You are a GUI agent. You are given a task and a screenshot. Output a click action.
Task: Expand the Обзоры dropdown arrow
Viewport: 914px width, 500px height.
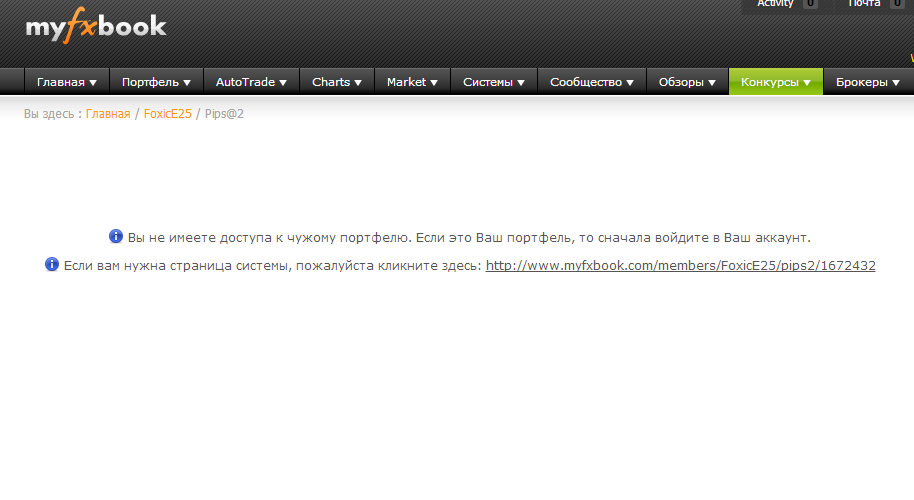tap(712, 83)
